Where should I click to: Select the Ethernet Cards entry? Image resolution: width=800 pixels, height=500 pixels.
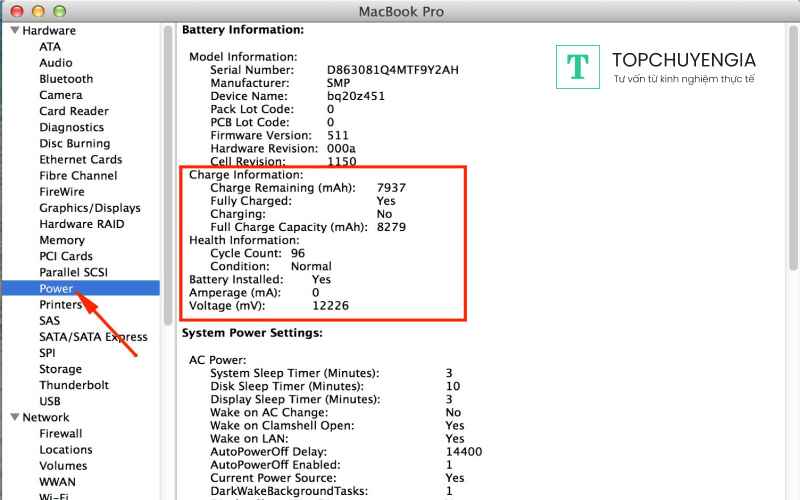click(x=80, y=159)
